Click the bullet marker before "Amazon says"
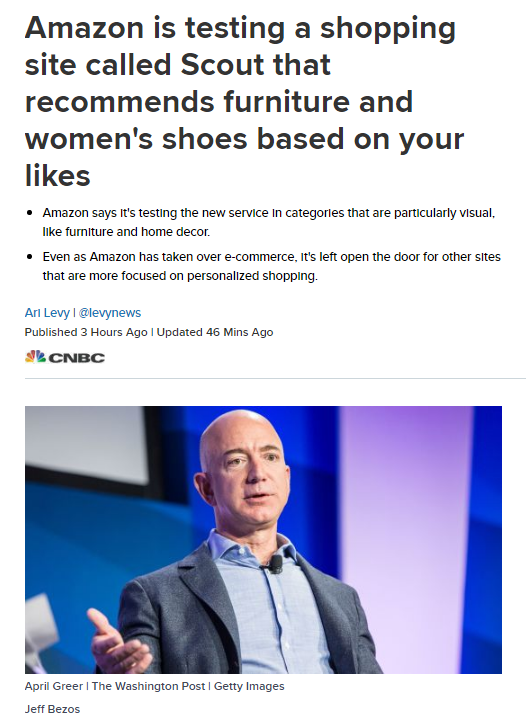The image size is (526, 725). [x=30, y=213]
